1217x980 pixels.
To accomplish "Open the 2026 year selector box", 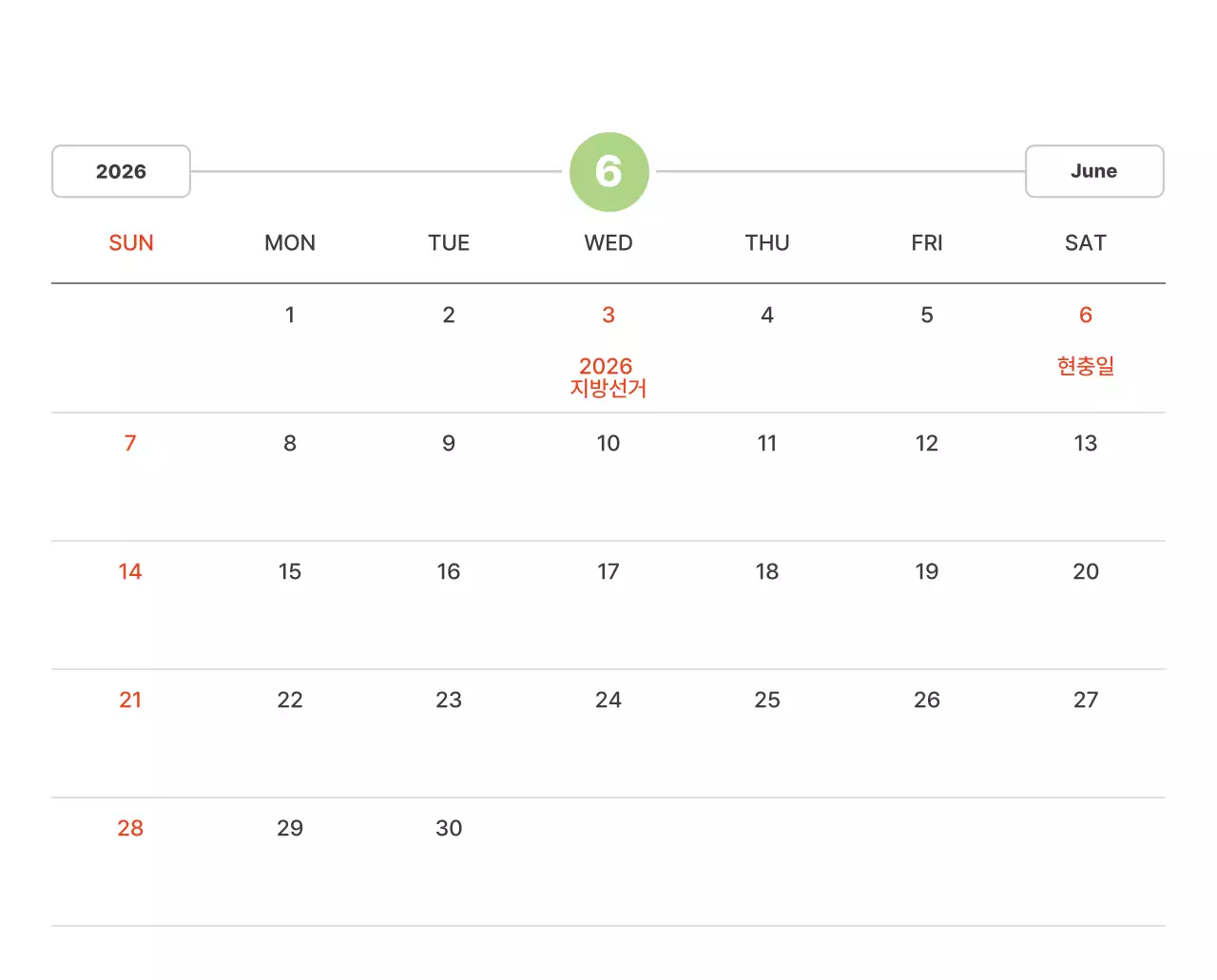I will click(121, 172).
